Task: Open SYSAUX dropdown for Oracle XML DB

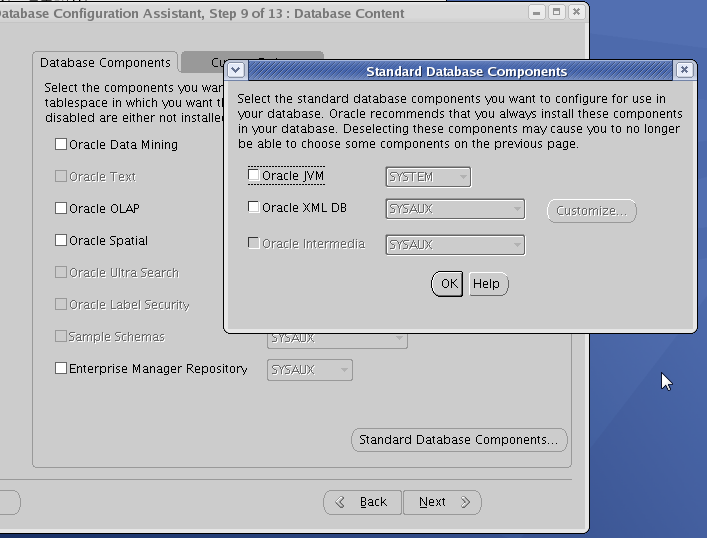Action: point(455,209)
